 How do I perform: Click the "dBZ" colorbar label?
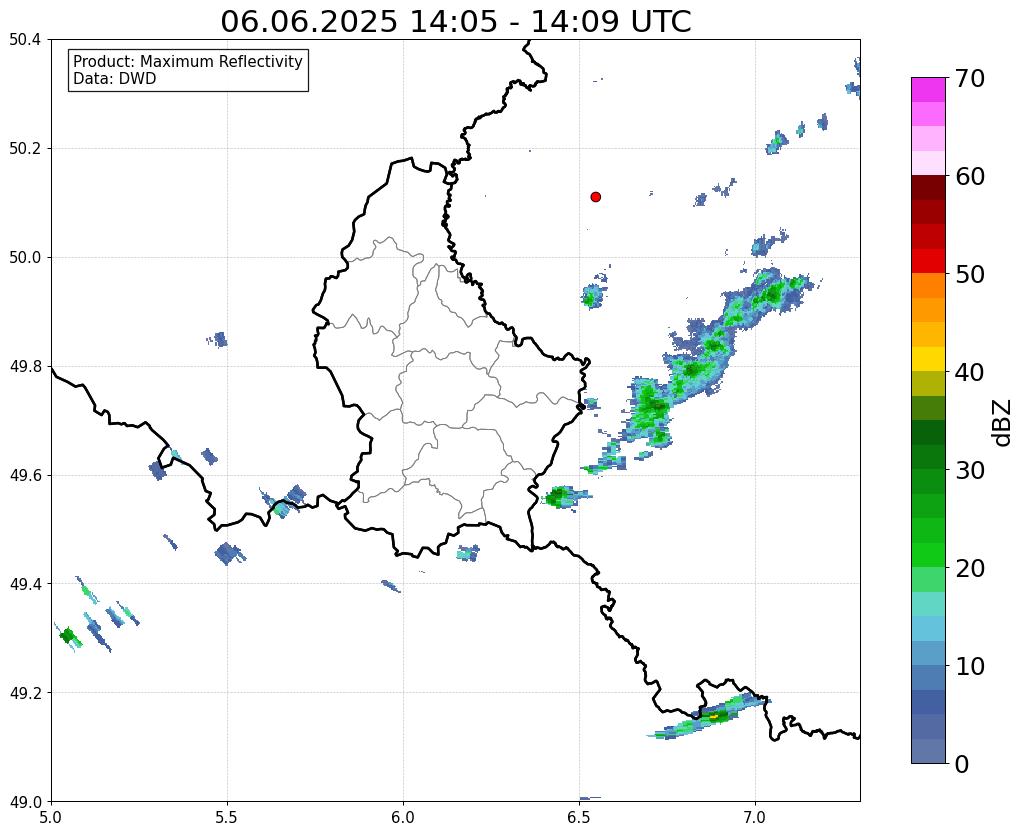click(1003, 422)
